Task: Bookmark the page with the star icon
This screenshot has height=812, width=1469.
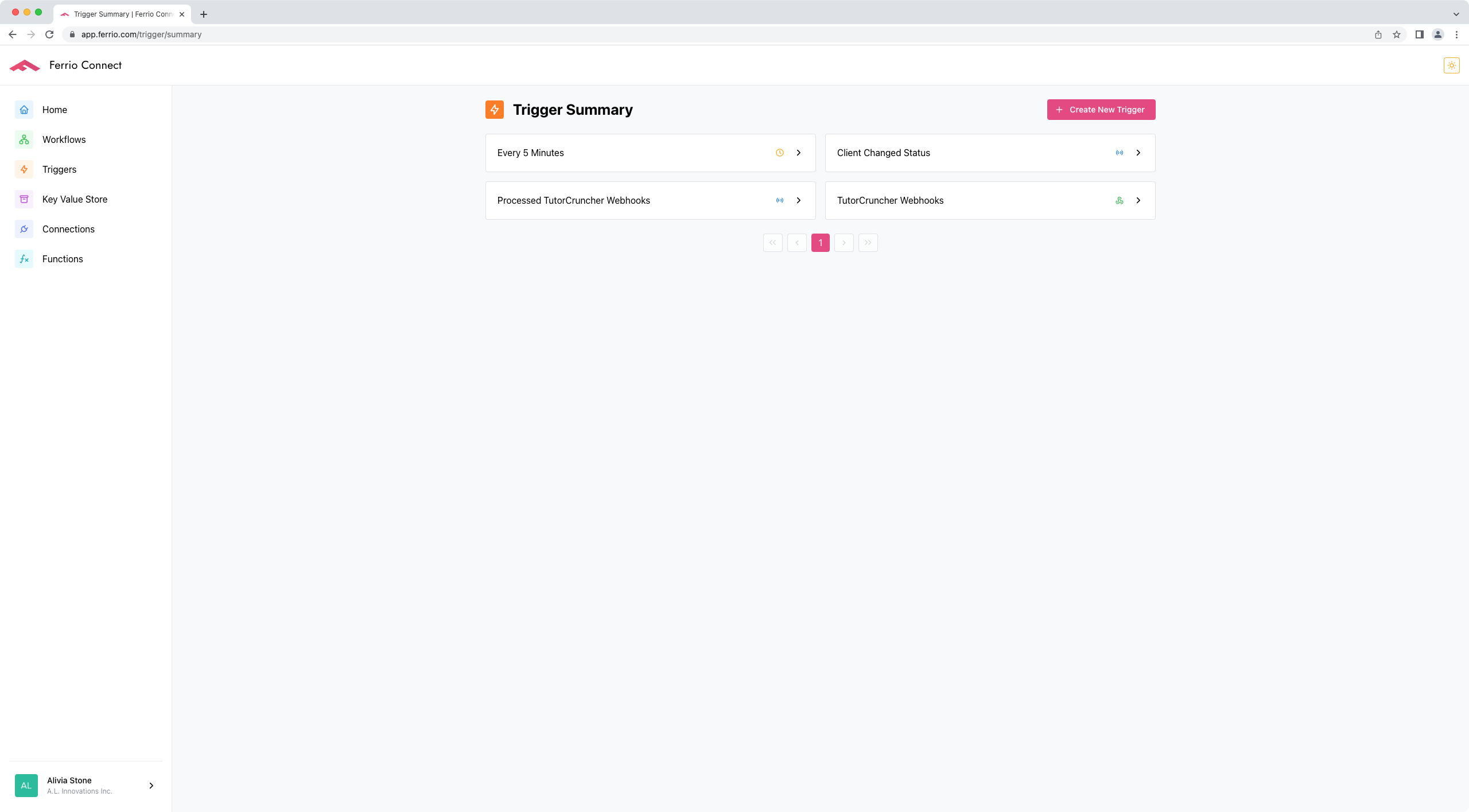Action: [x=1397, y=34]
